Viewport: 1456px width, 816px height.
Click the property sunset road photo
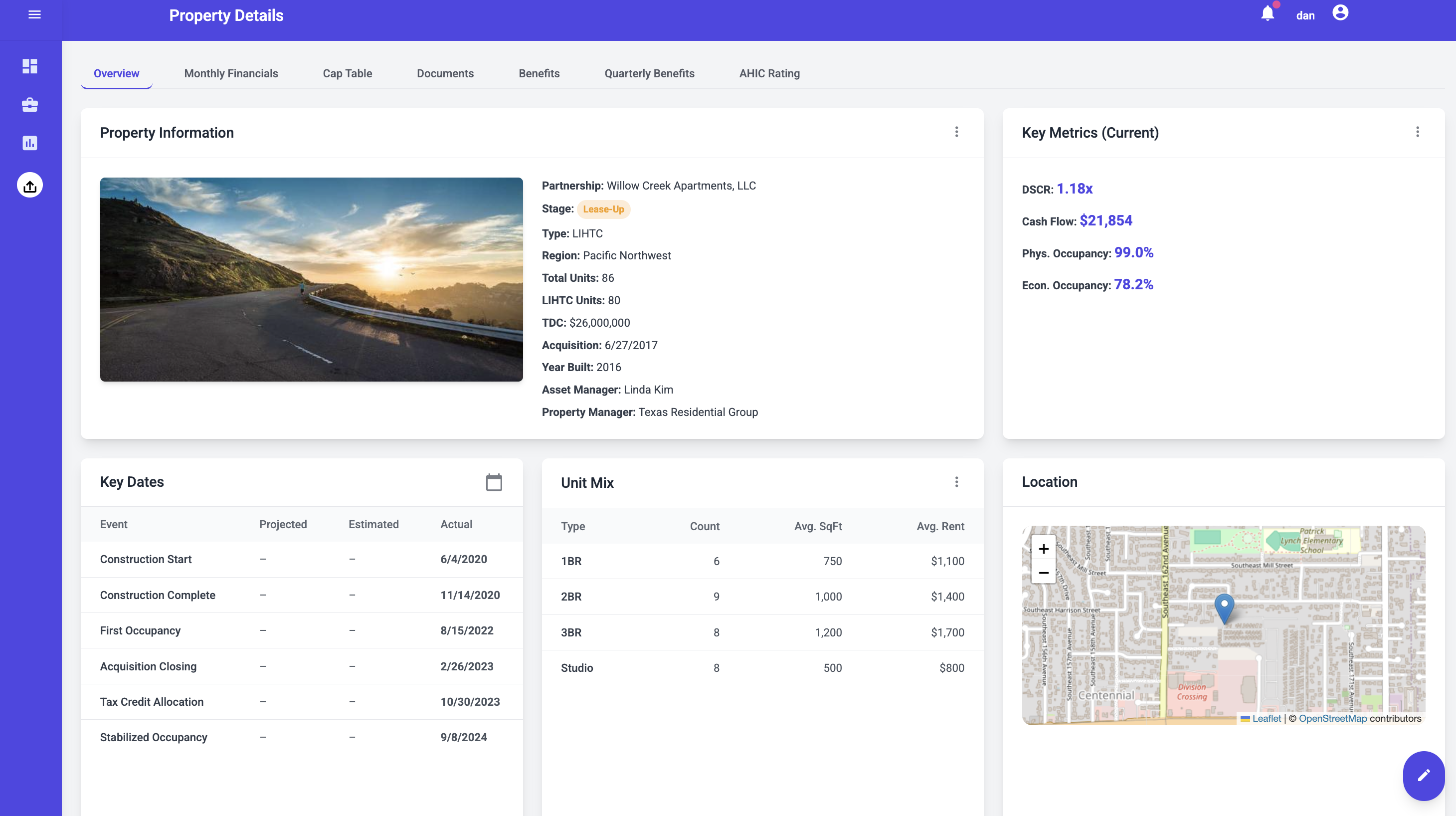point(312,279)
